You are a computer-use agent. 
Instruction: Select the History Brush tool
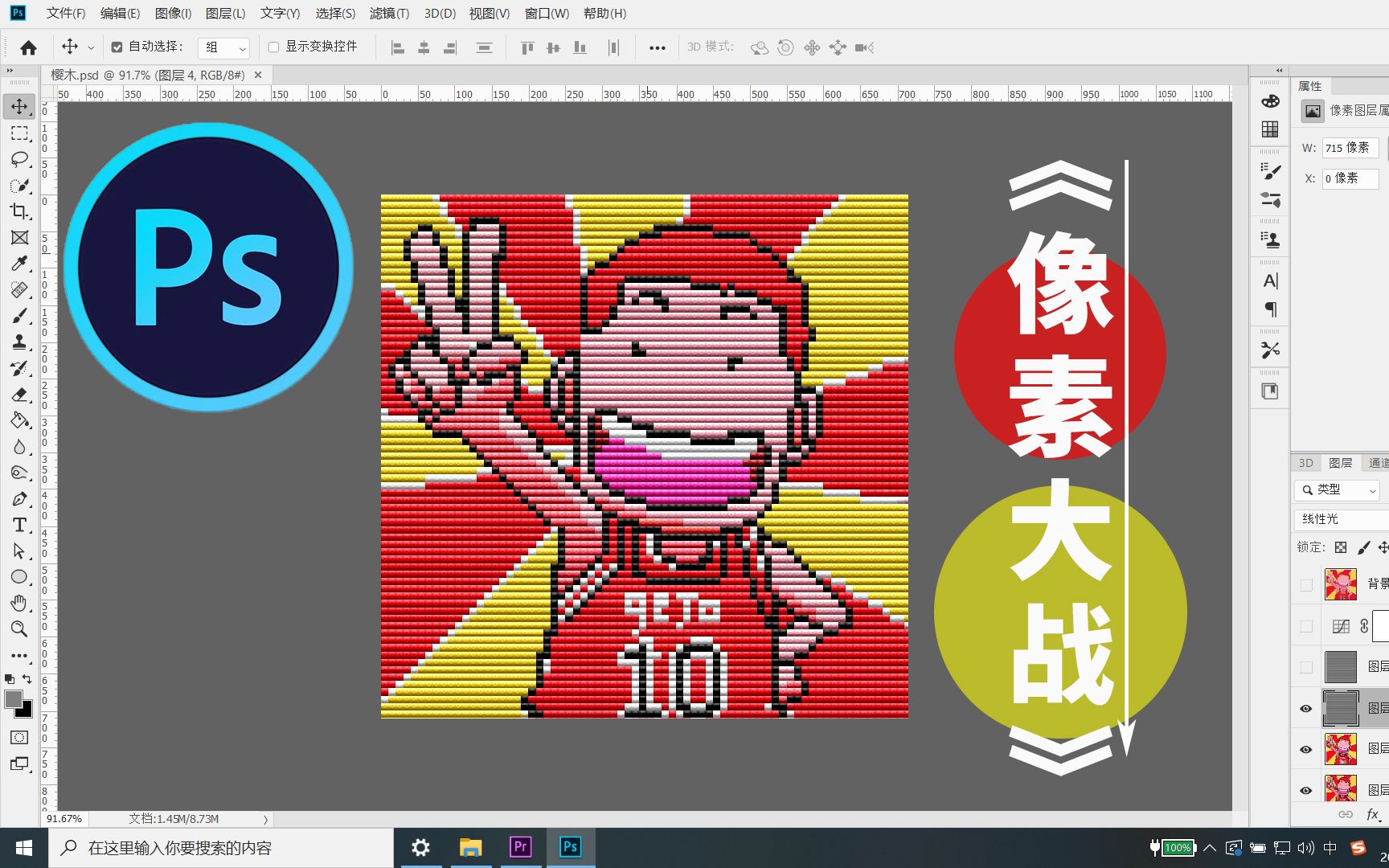point(19,368)
